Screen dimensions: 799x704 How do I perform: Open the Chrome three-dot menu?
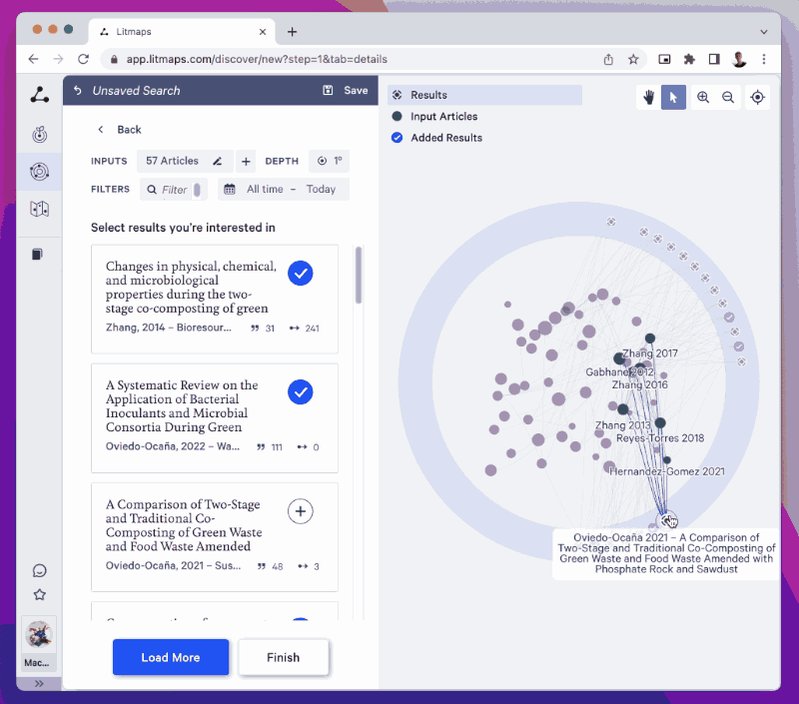pyautogui.click(x=763, y=59)
